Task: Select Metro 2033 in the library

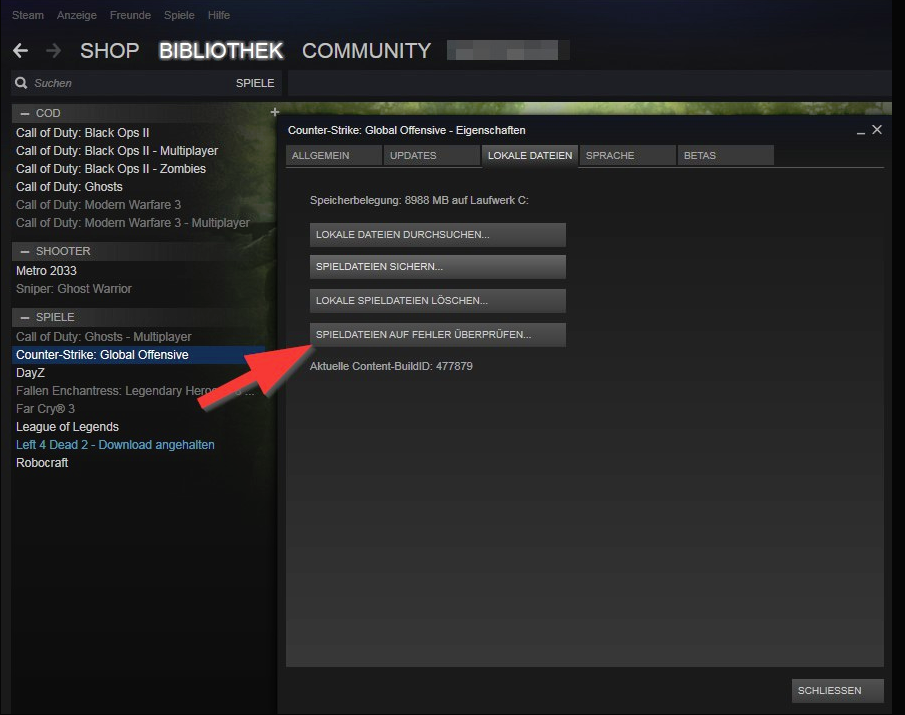Action: point(46,271)
